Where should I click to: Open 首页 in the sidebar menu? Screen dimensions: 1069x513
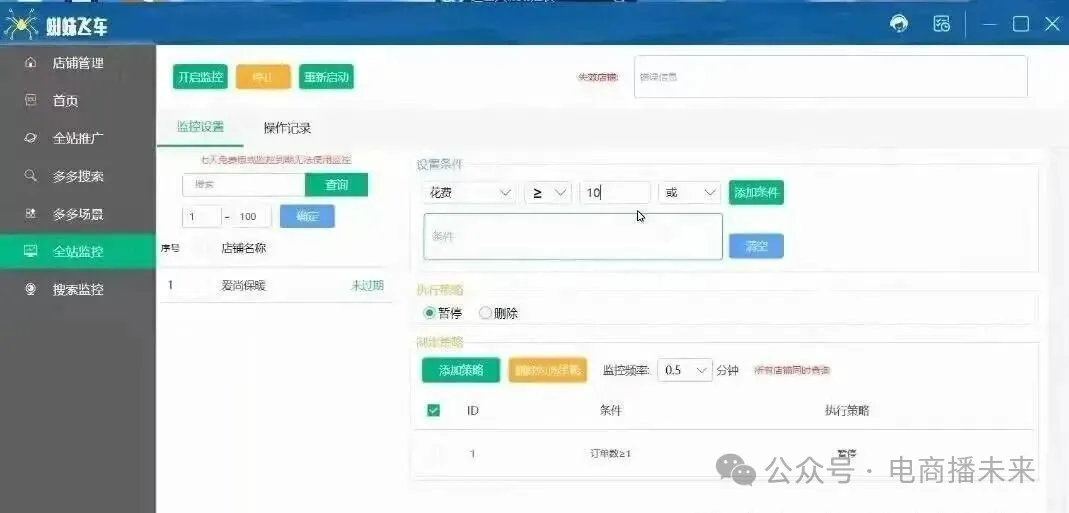pos(65,101)
